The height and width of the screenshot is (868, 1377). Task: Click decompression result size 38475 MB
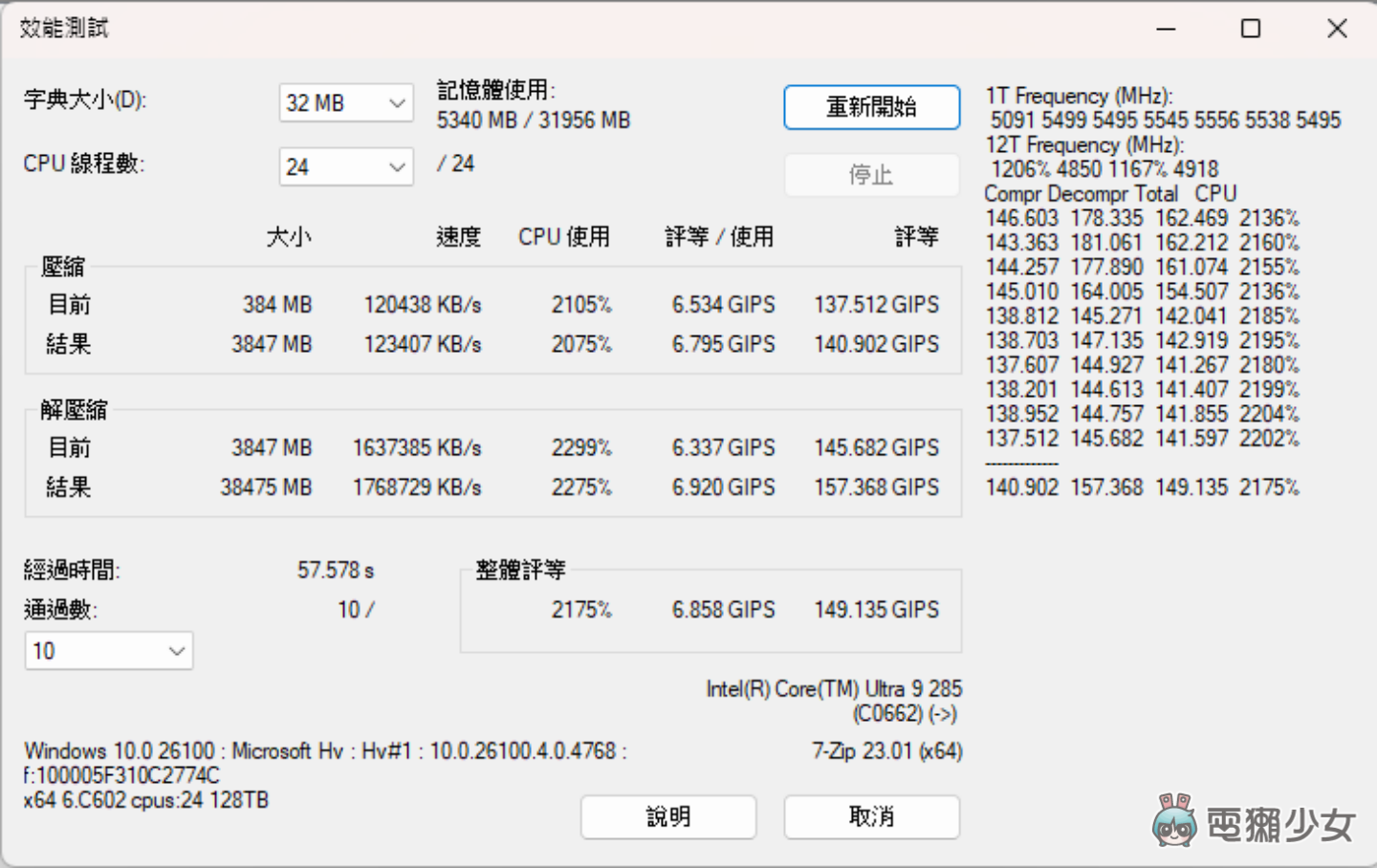coord(267,488)
